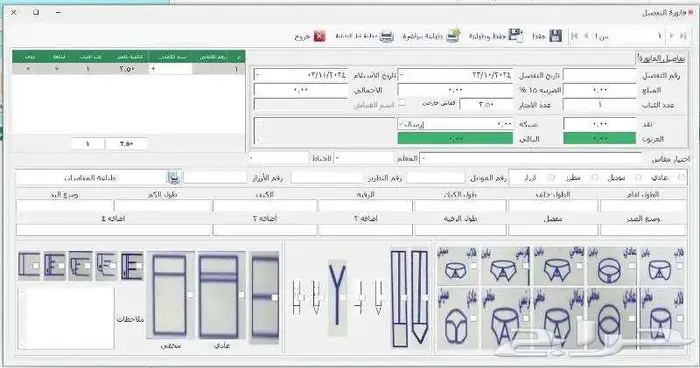Click the خروج exit icon in toolbar
The height and width of the screenshot is (368, 700).
tap(319, 36)
